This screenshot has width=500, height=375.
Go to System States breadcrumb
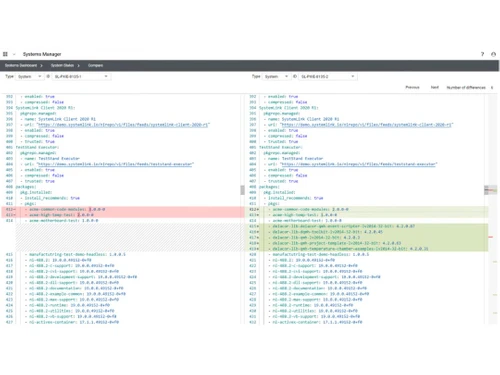[62, 65]
